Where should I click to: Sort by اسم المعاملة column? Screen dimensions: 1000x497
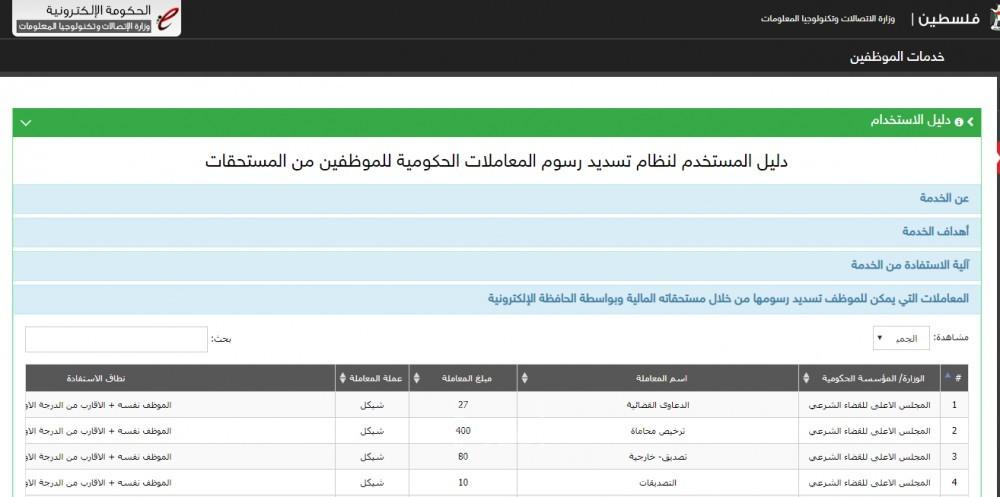click(x=658, y=378)
